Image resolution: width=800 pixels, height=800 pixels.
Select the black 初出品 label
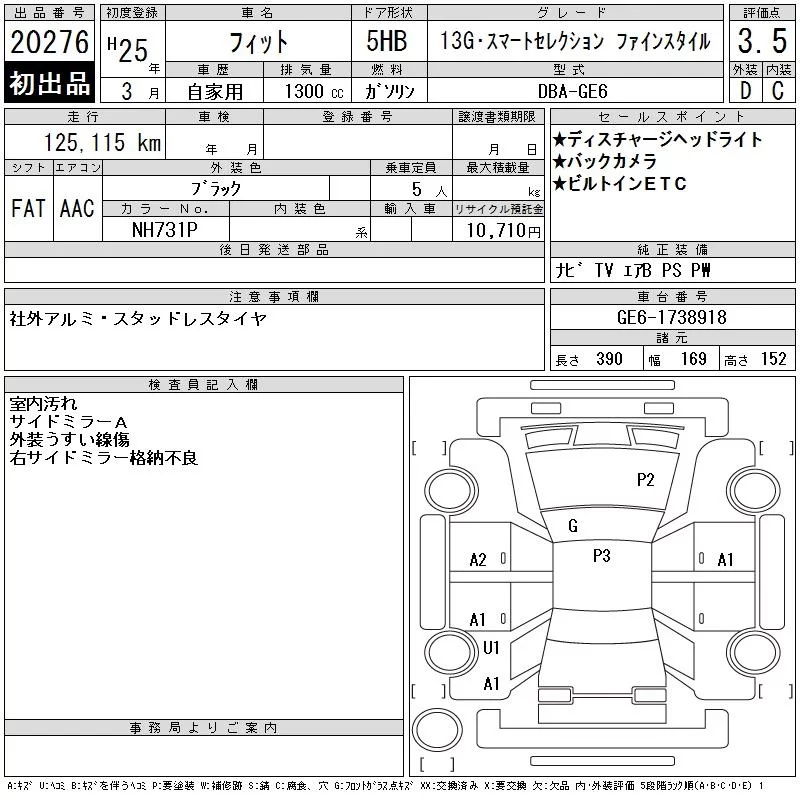[x=49, y=83]
